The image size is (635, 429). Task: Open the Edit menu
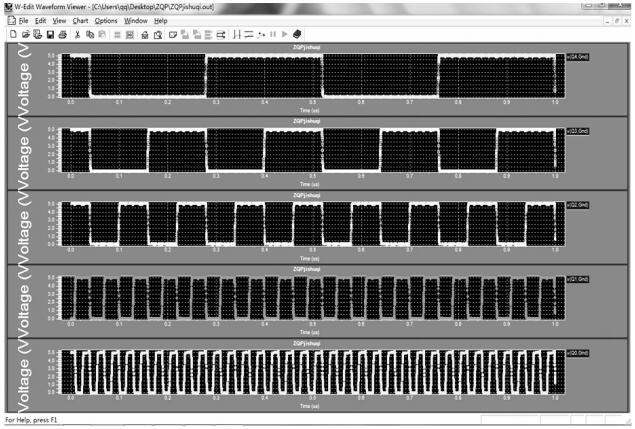click(40, 21)
